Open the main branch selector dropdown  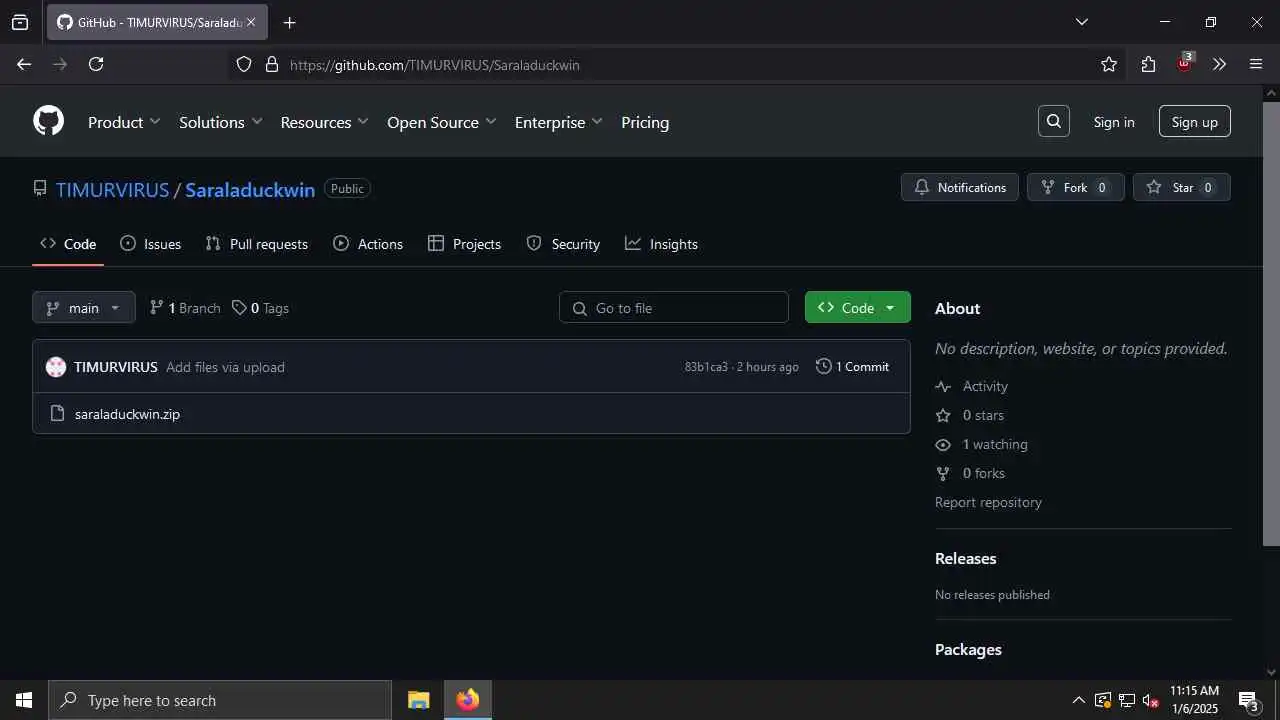tap(84, 308)
